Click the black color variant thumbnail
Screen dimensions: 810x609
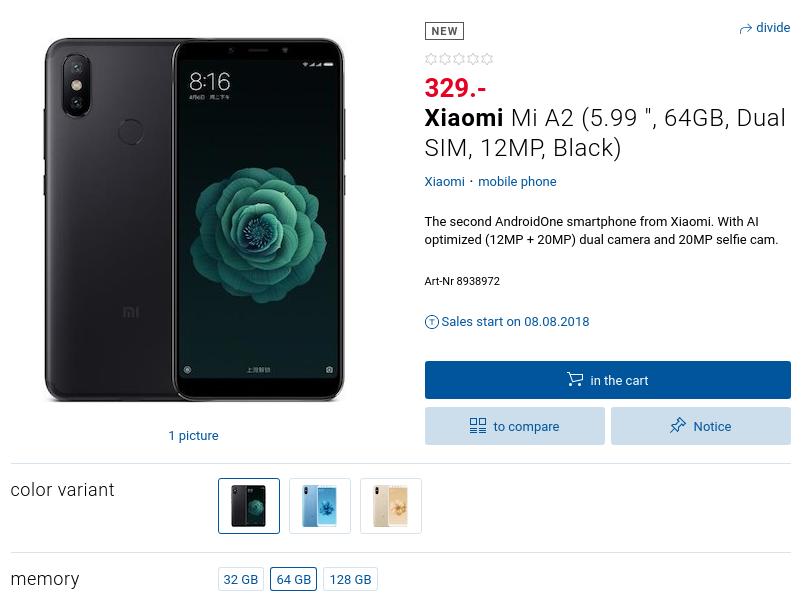click(248, 506)
